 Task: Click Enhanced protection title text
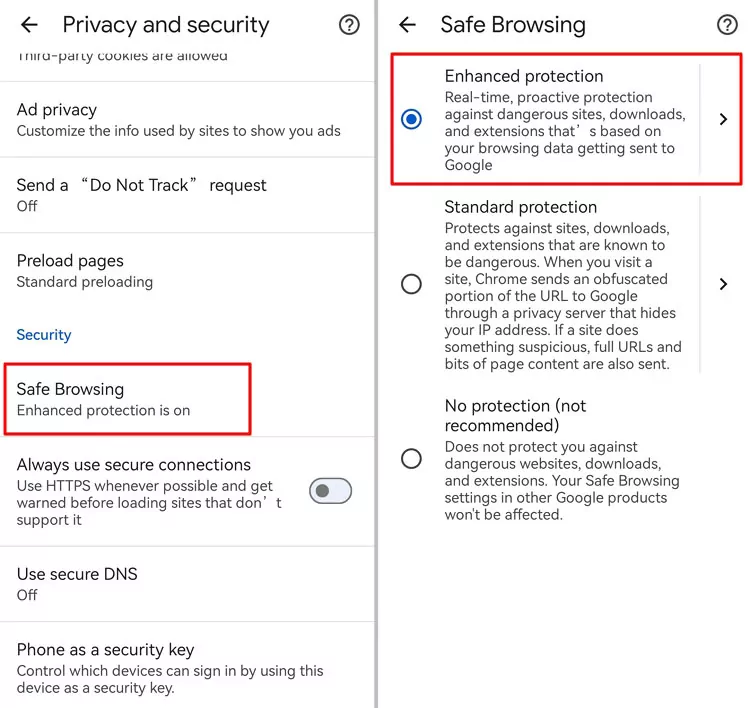pos(524,76)
